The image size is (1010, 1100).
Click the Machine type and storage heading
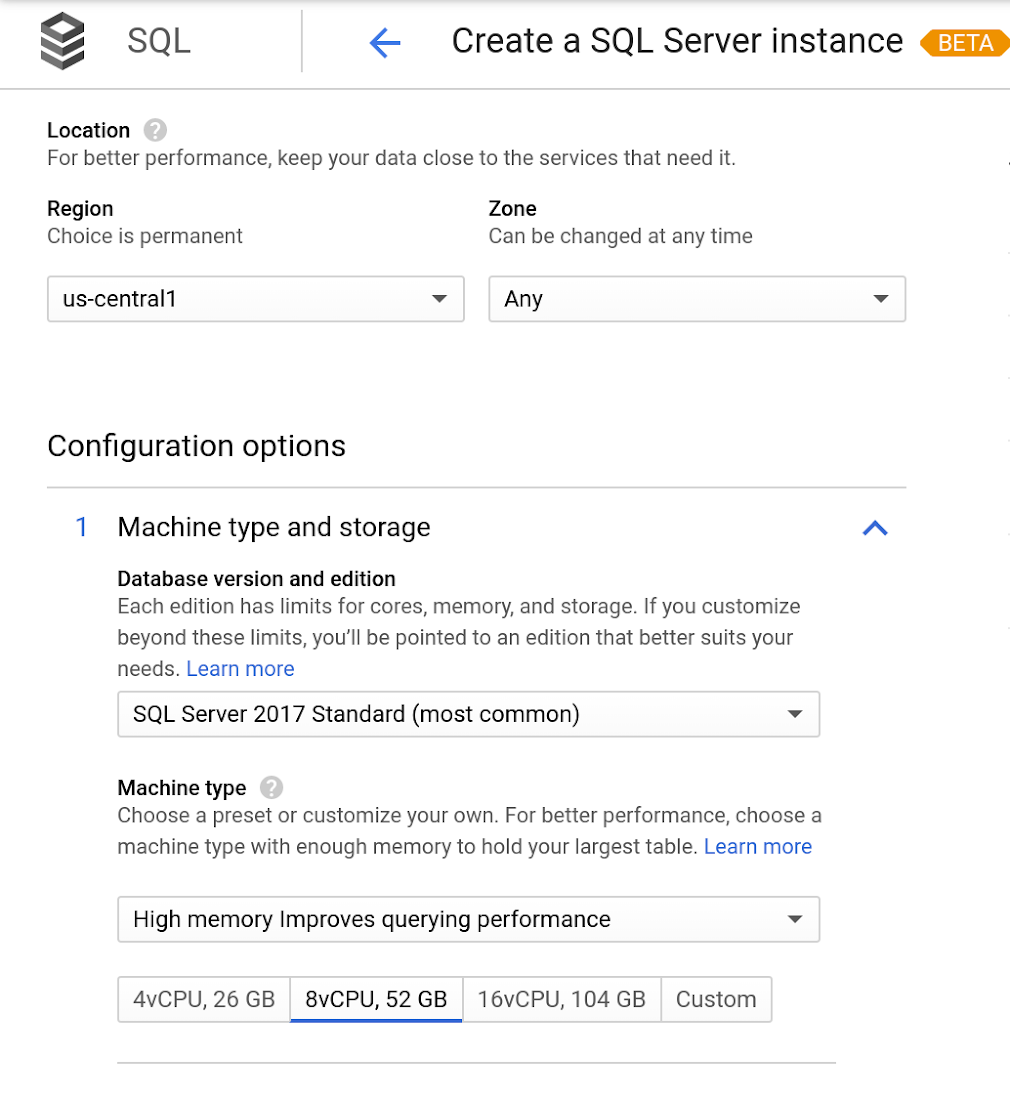coord(274,527)
